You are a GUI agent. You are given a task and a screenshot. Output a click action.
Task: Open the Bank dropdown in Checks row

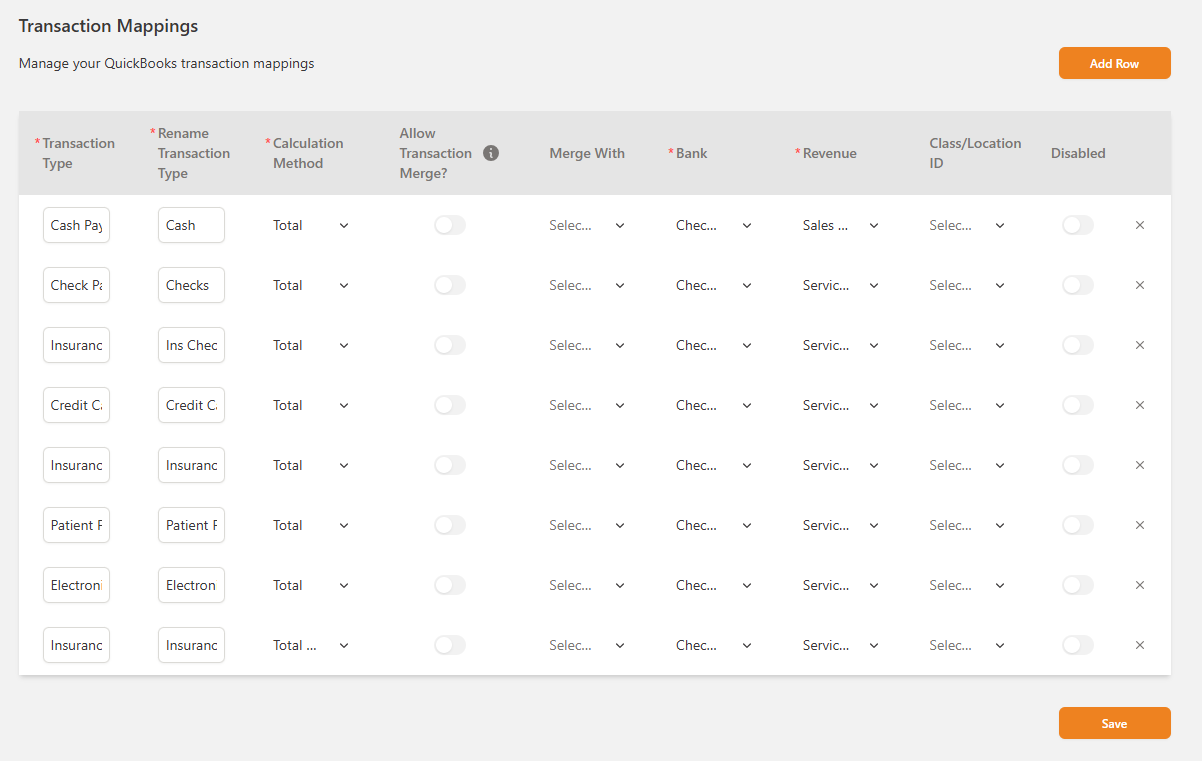[x=713, y=285]
